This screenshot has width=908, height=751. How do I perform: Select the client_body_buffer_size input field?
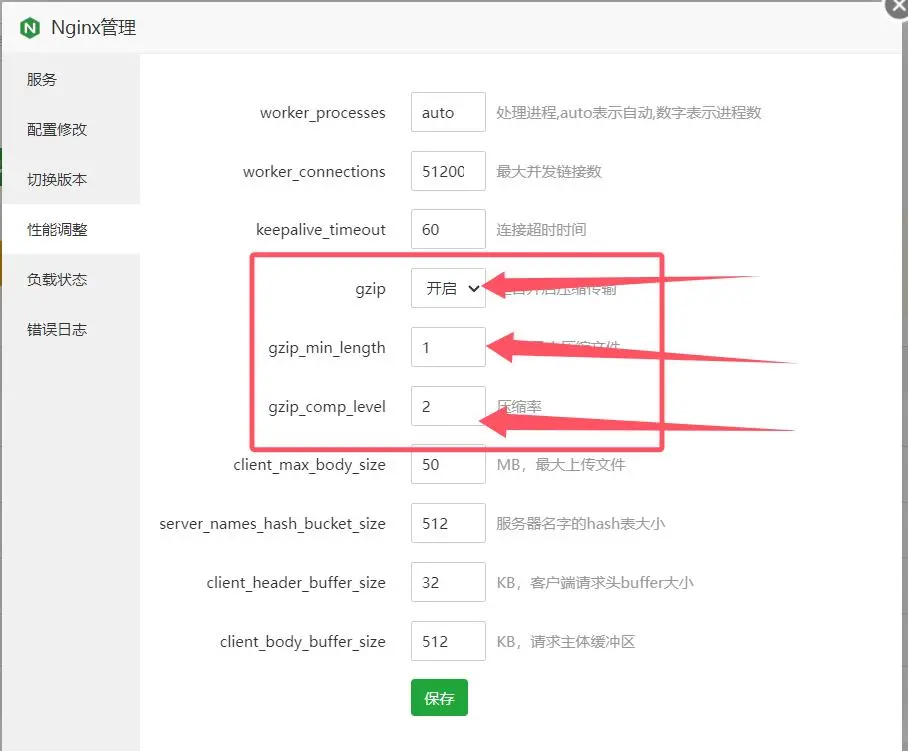pyautogui.click(x=448, y=641)
